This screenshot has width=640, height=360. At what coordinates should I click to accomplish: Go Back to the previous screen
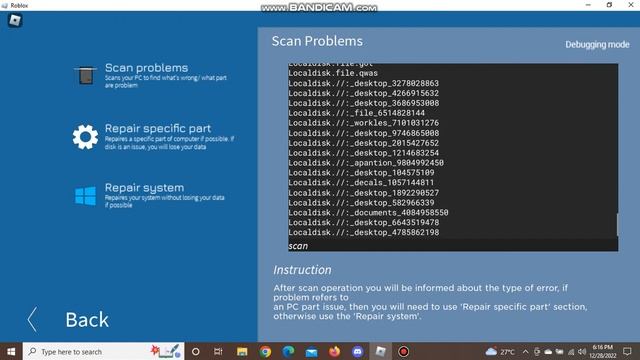coord(87,320)
